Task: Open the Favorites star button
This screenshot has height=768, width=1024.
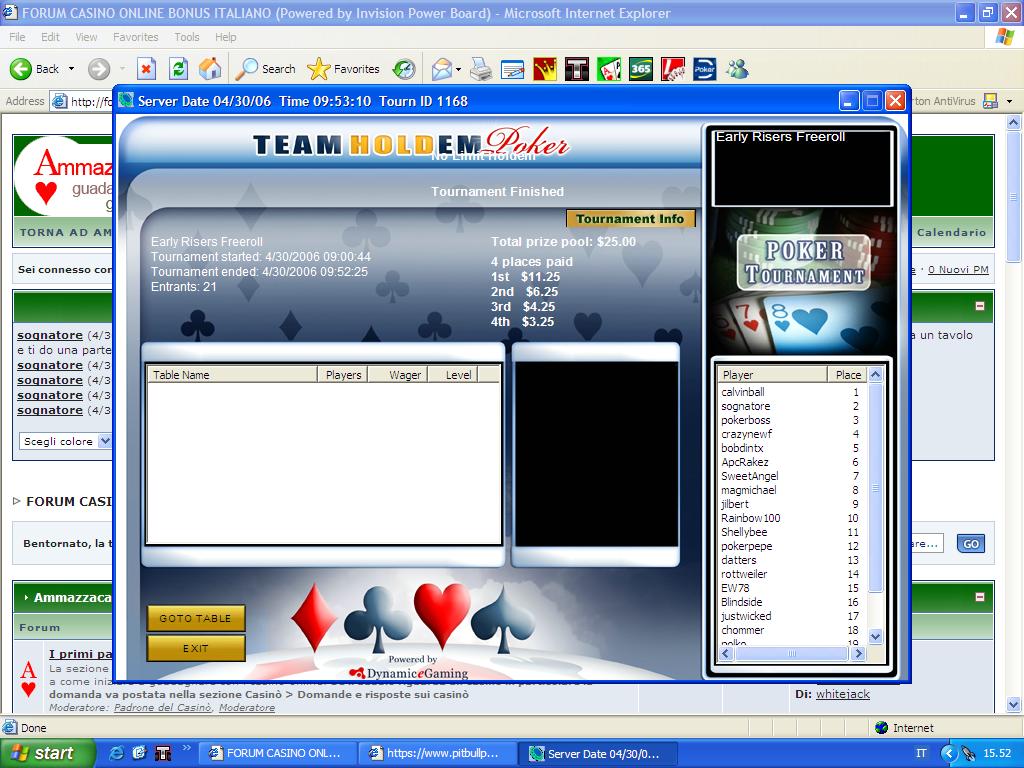Action: [344, 69]
